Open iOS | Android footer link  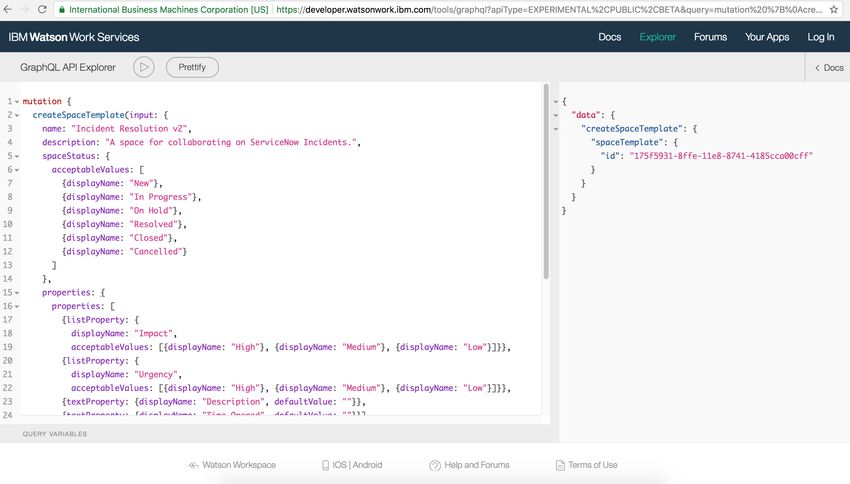[x=357, y=465]
